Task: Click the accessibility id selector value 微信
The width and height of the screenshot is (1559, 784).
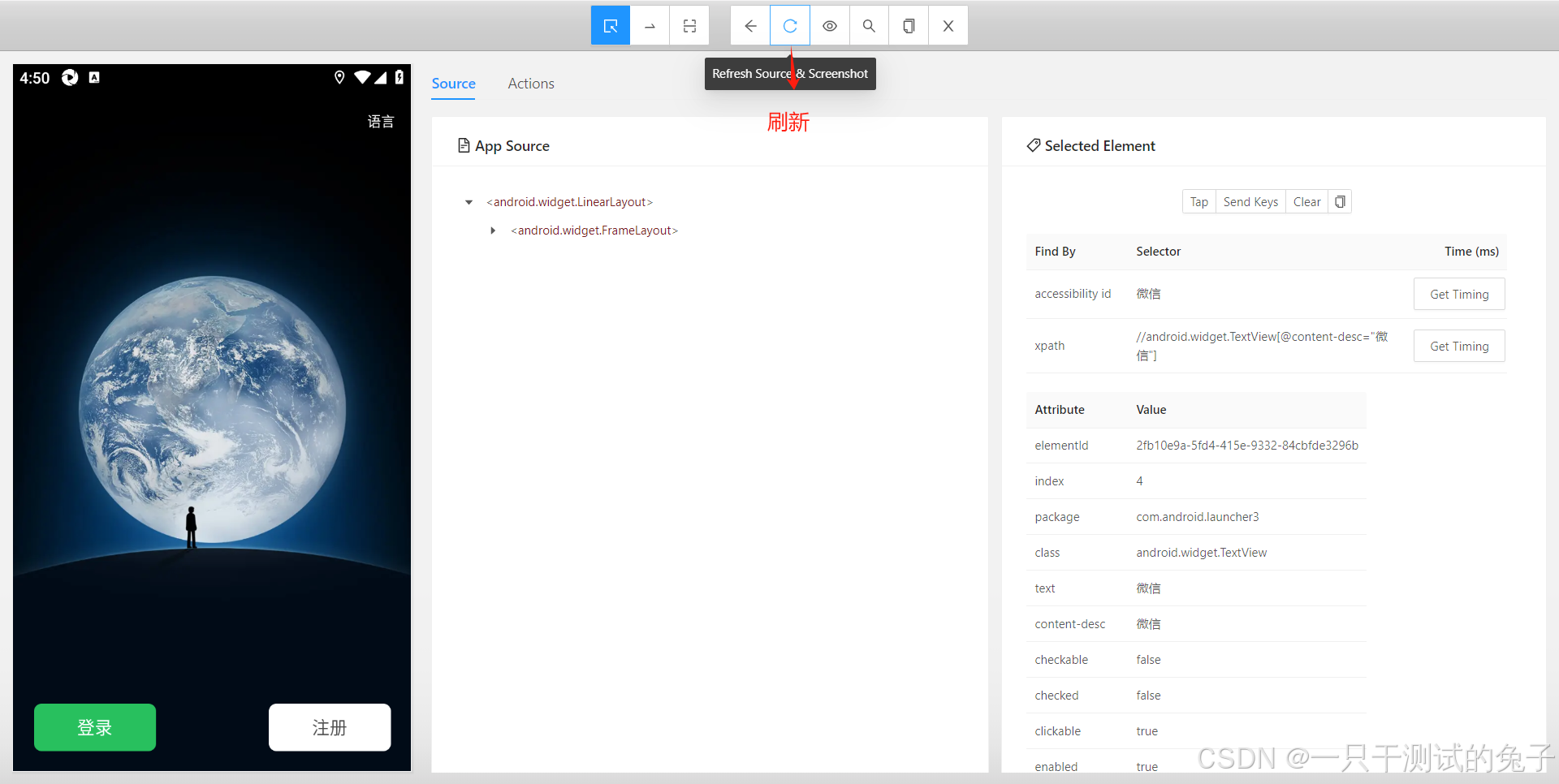Action: (x=1148, y=294)
